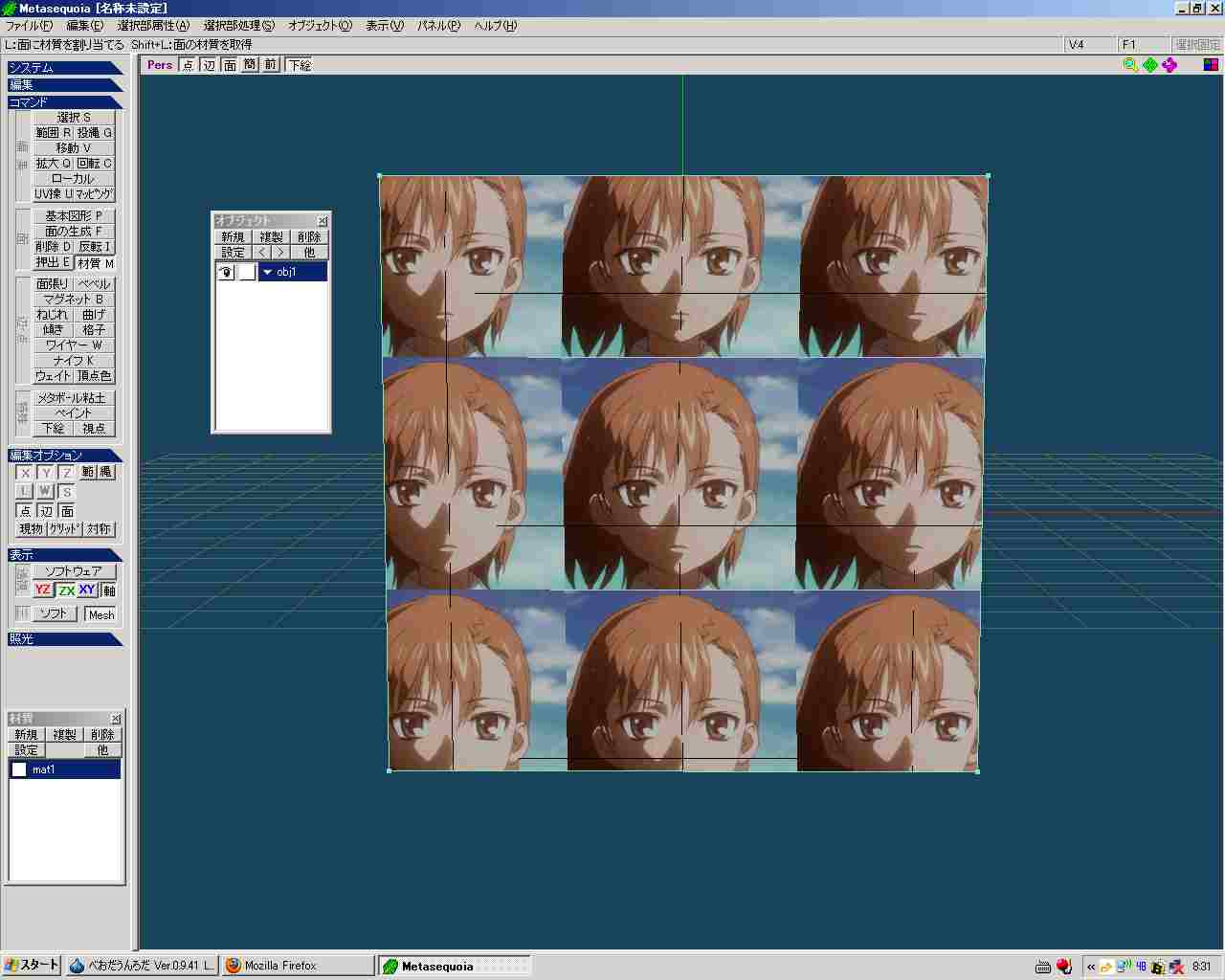Click the green move-view diamond icon

coord(1150,65)
